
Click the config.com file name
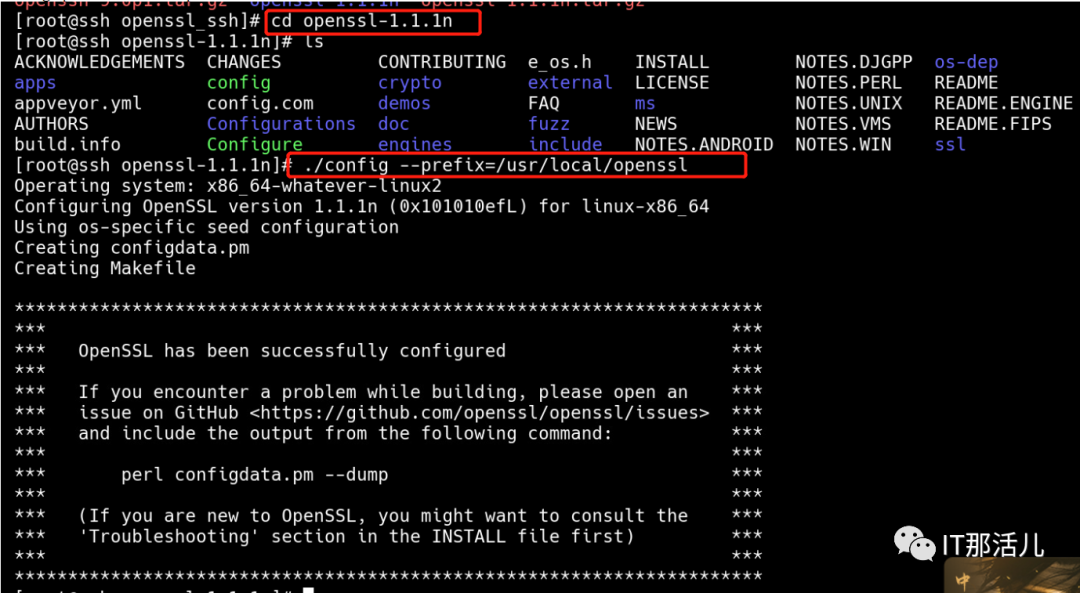tap(260, 104)
